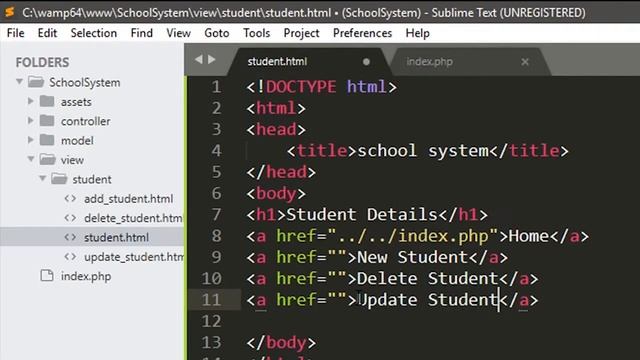
Task: Click the closing body tag on line 13
Action: [x=281, y=342]
